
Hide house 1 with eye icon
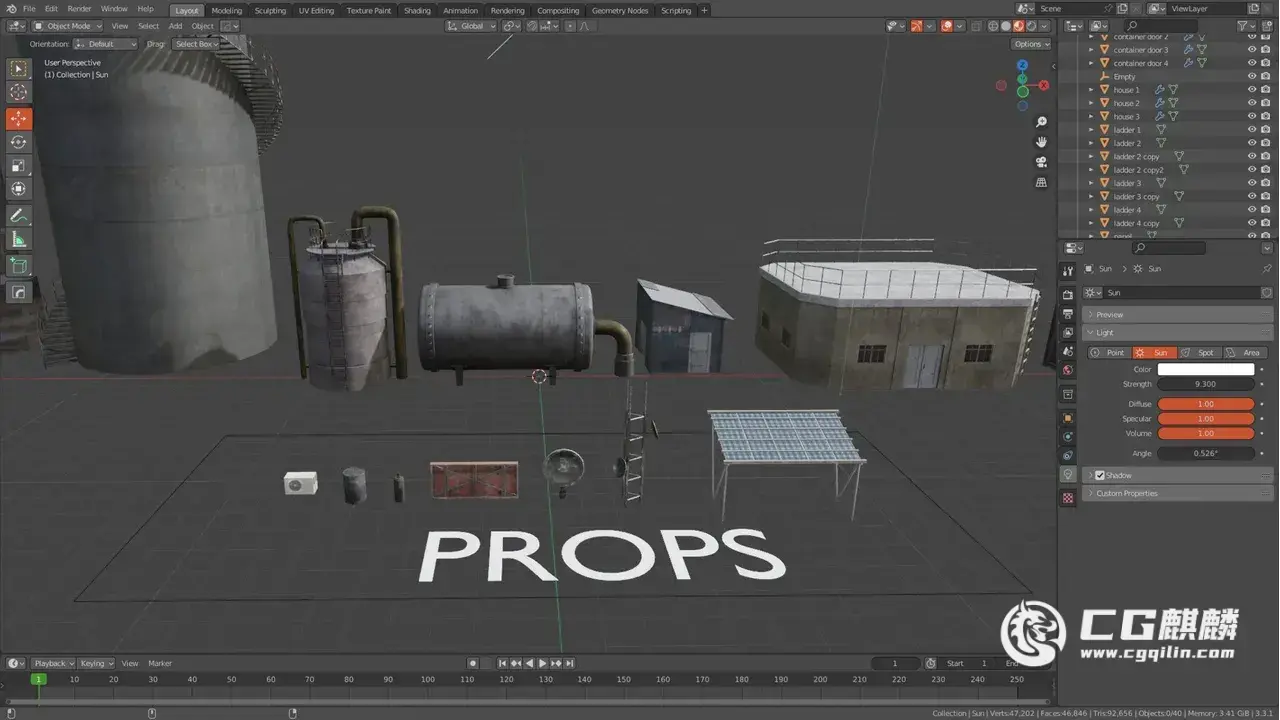tap(1251, 89)
